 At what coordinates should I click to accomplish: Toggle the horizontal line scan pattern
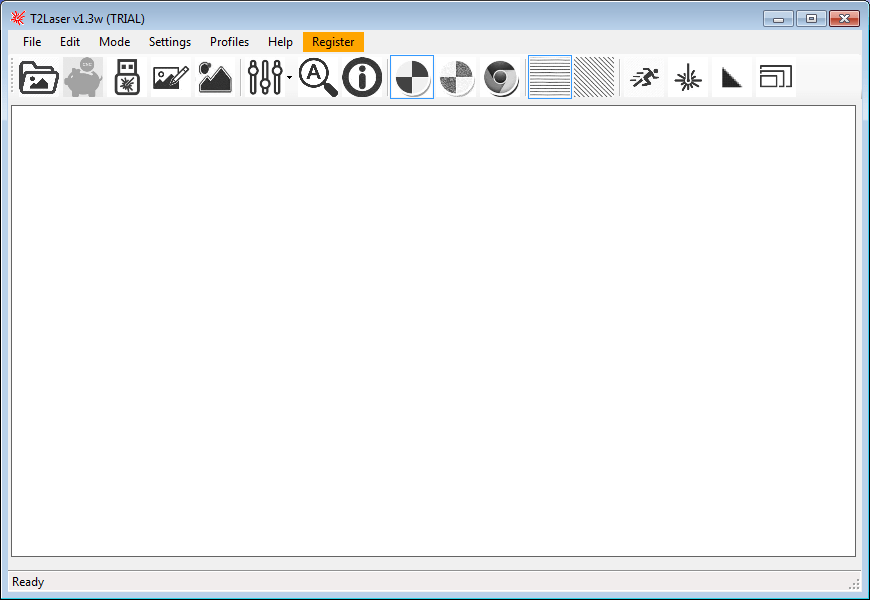click(x=549, y=77)
